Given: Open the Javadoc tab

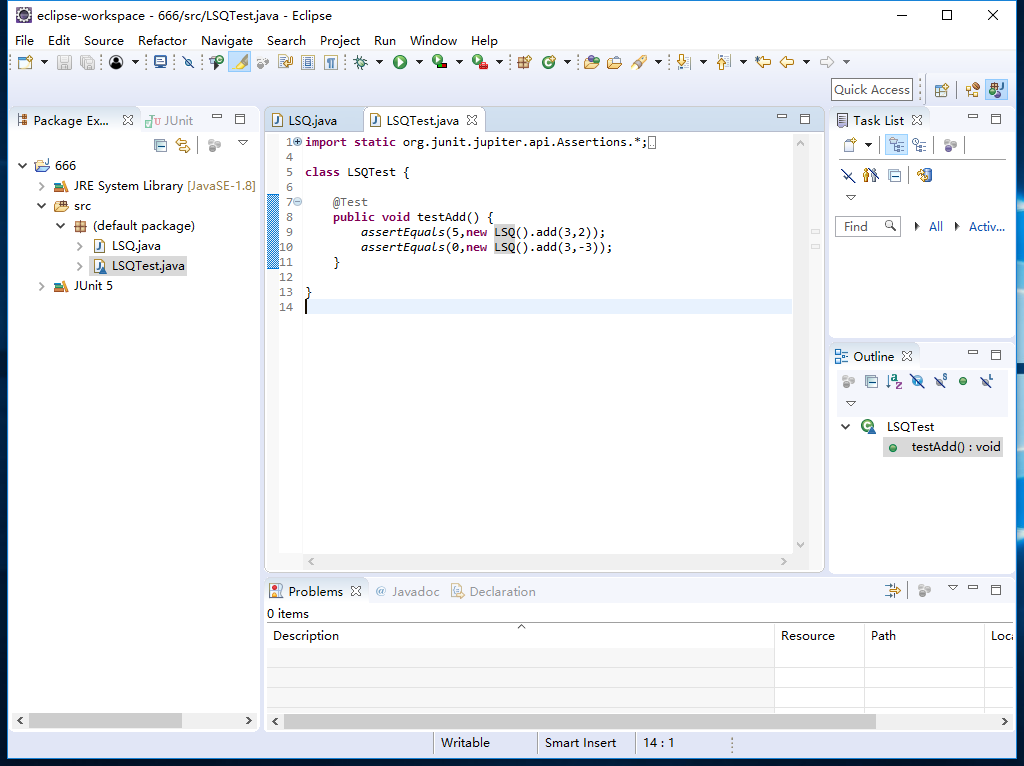Looking at the screenshot, I should [x=408, y=592].
